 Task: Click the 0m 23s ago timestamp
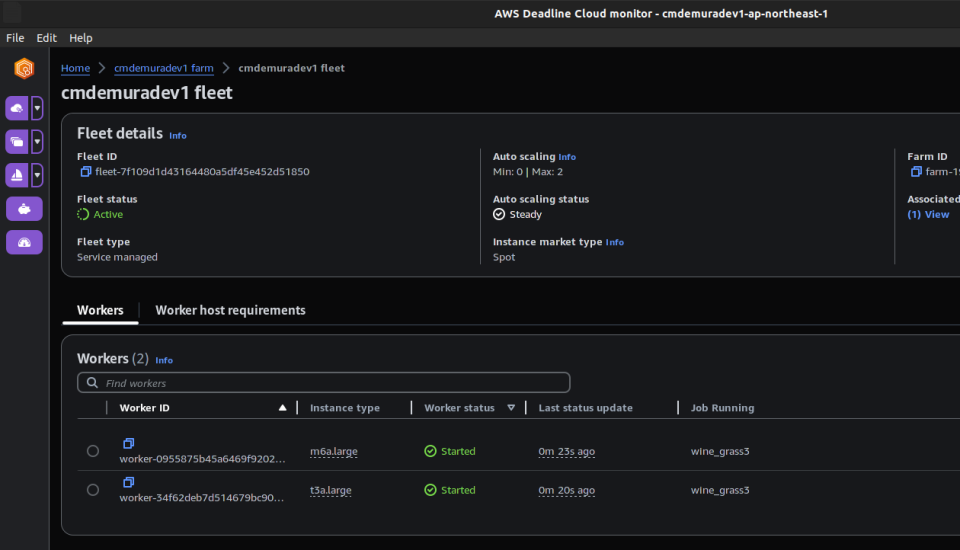pyautogui.click(x=566, y=451)
